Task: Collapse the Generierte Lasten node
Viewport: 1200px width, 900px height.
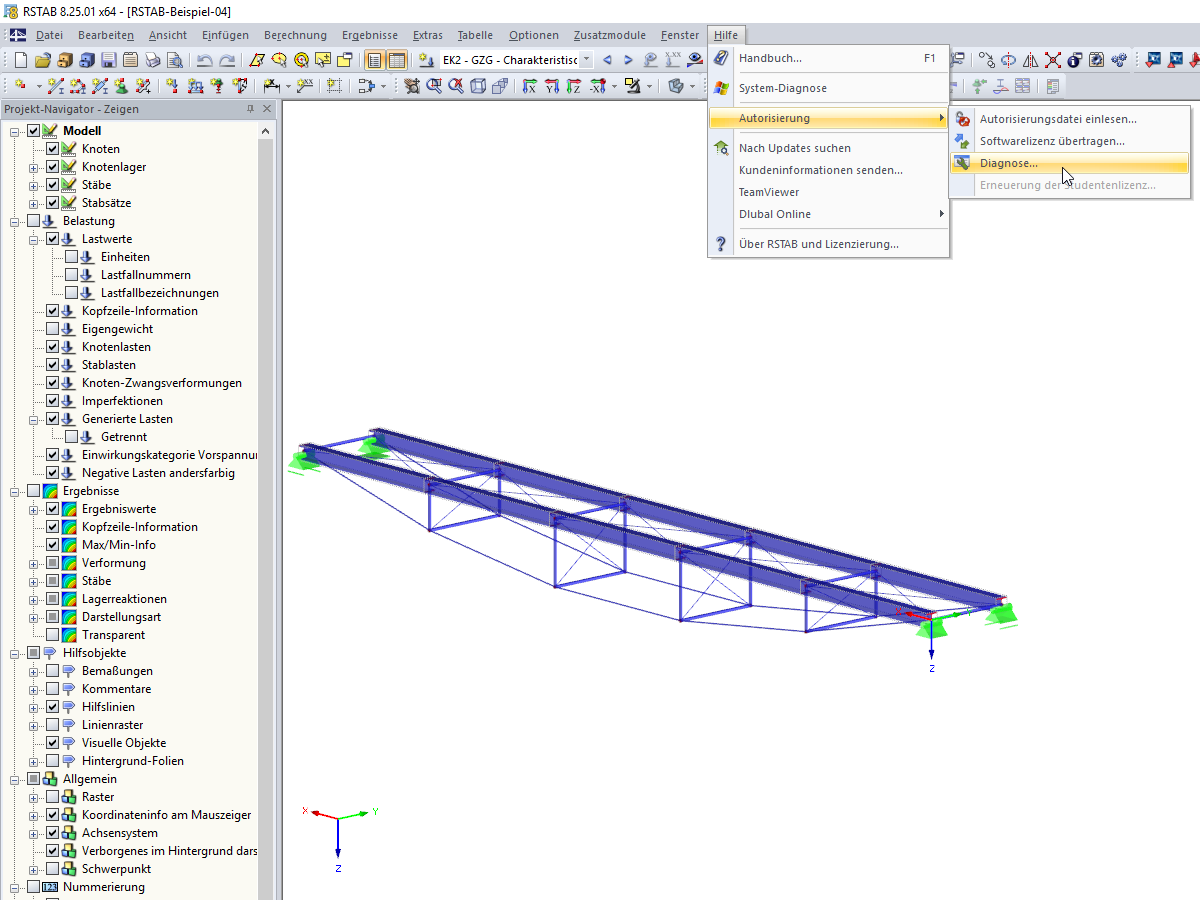Action: (x=34, y=419)
